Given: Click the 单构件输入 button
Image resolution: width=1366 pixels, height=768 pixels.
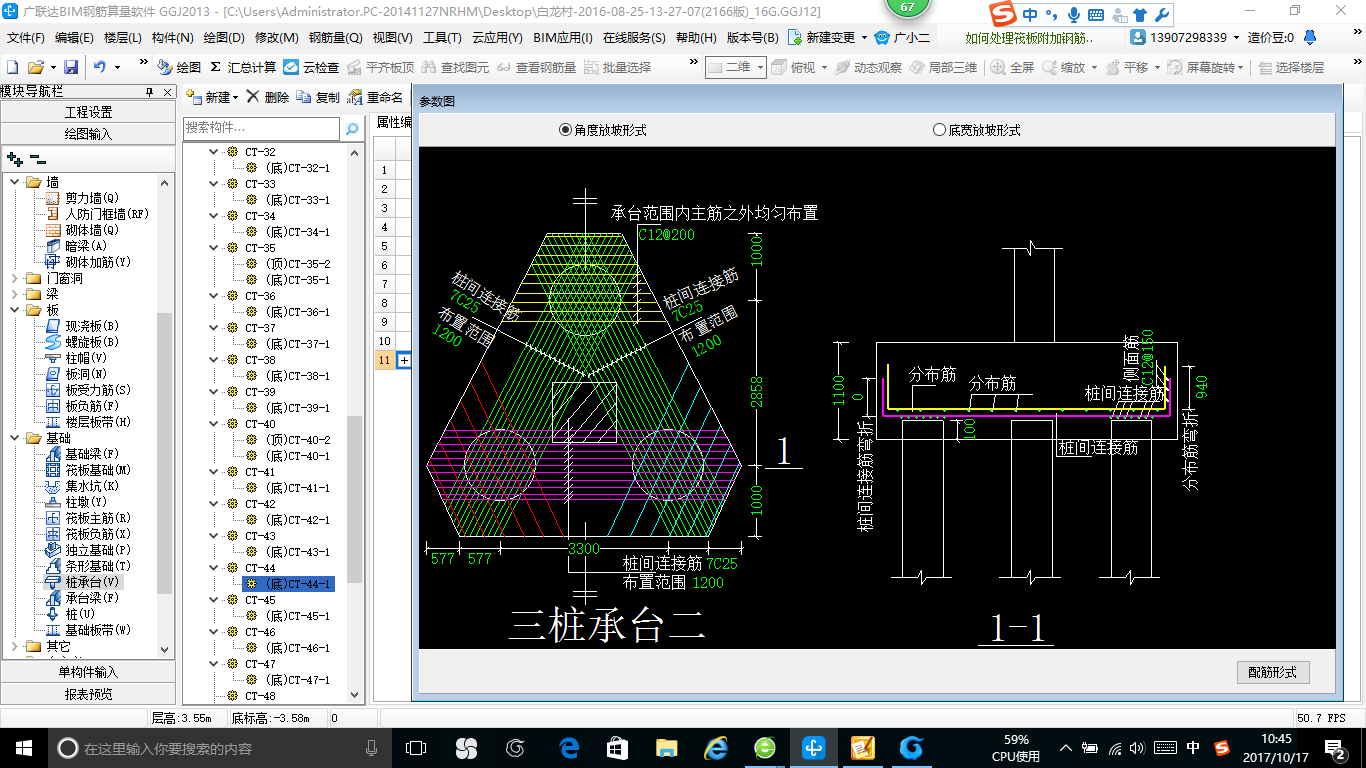Looking at the screenshot, I should click(x=88, y=672).
